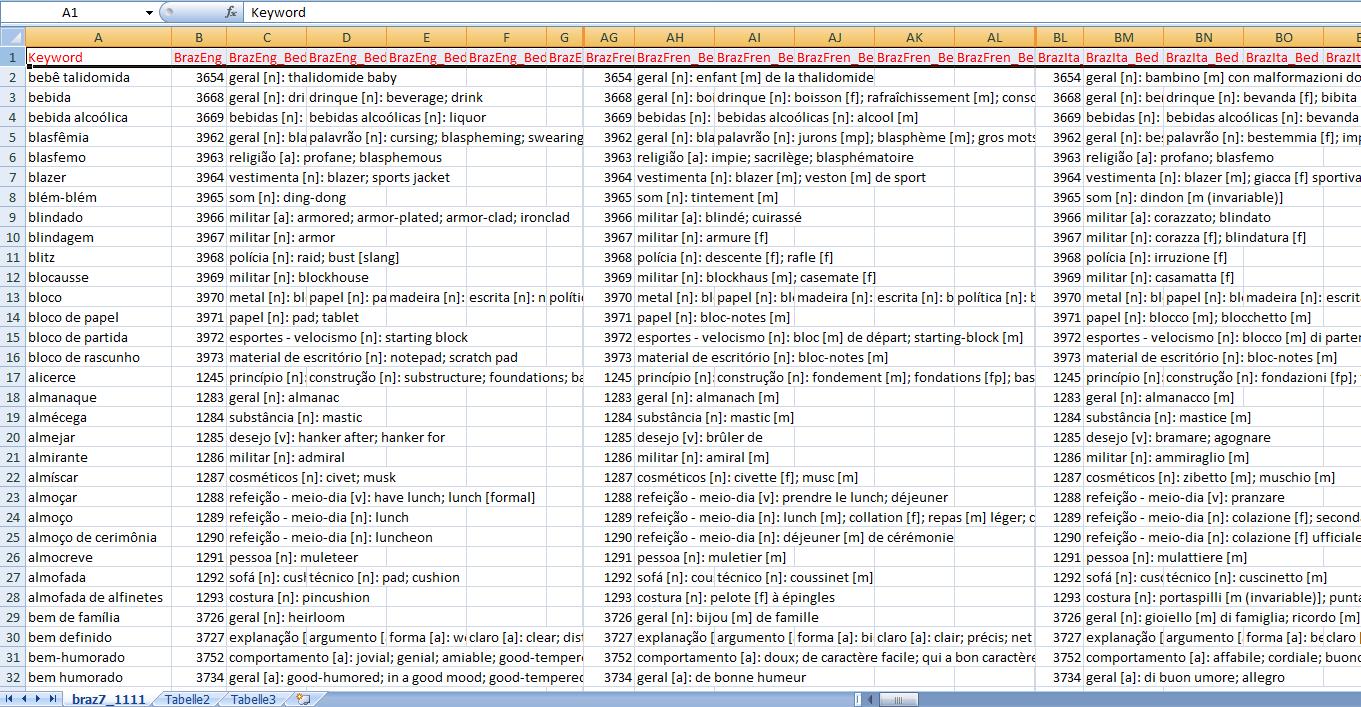Click previous sheet tab arrow
The width and height of the screenshot is (1361, 707).
click(25, 699)
